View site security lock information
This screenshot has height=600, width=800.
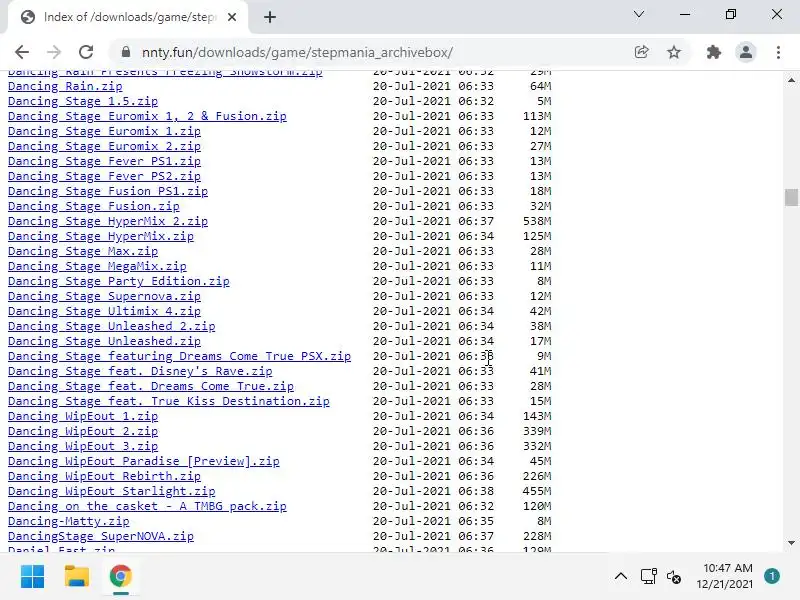coord(126,52)
